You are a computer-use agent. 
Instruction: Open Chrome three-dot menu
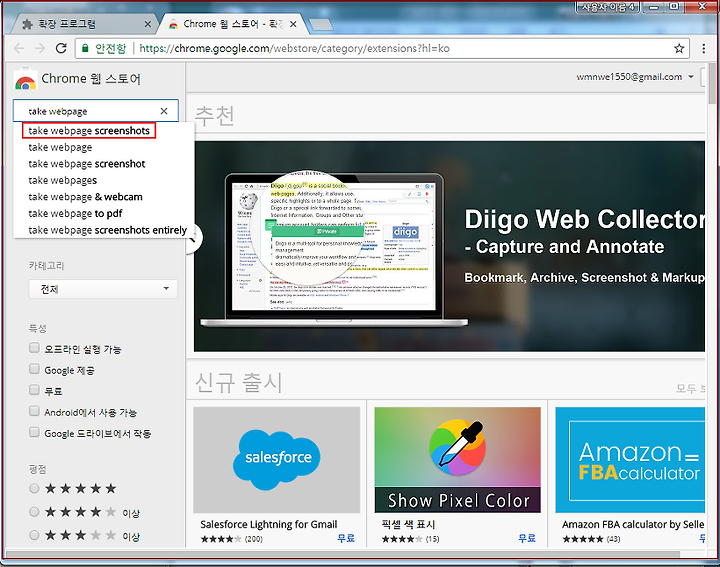tap(703, 48)
